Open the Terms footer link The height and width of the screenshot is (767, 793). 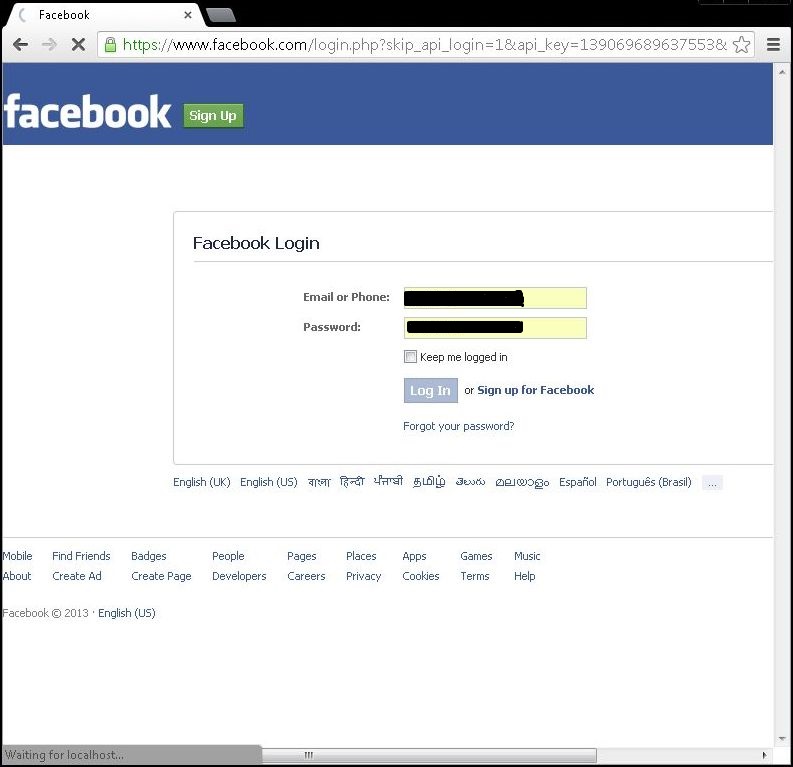(x=474, y=576)
